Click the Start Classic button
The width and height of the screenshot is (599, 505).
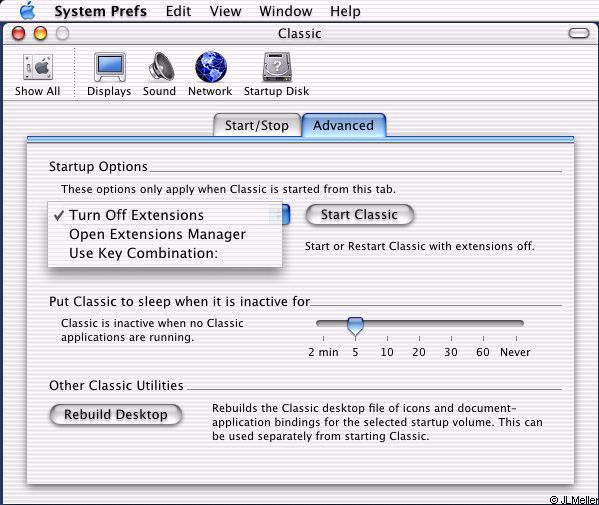tap(359, 215)
